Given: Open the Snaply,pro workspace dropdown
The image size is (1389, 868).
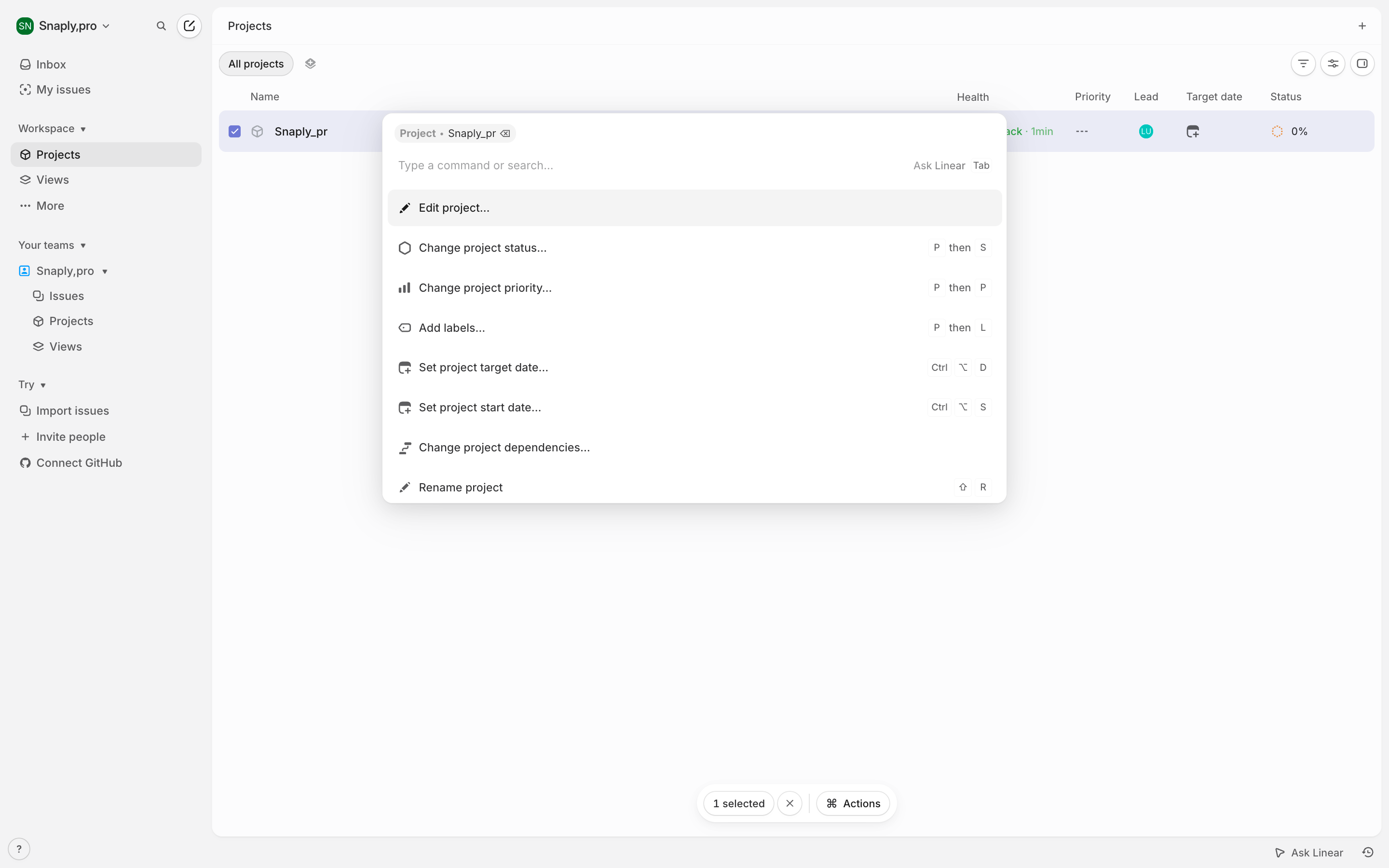Looking at the screenshot, I should [63, 26].
